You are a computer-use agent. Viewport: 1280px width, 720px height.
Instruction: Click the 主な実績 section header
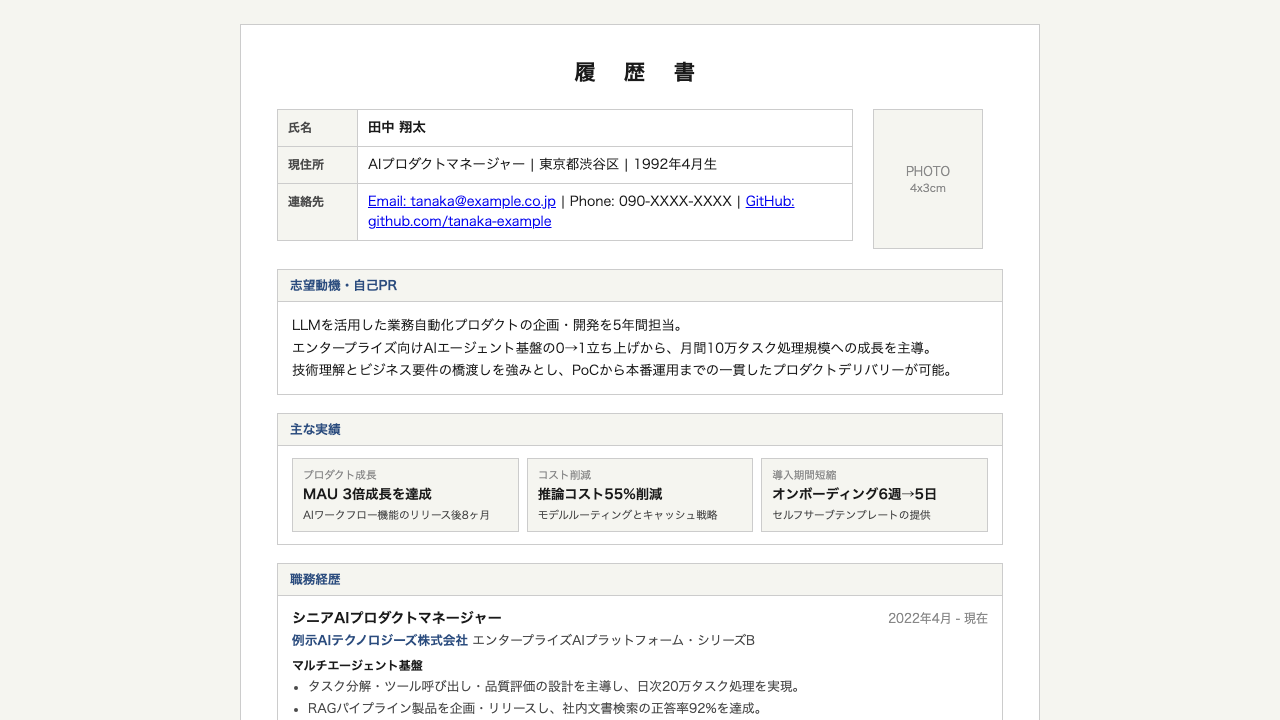(640, 430)
